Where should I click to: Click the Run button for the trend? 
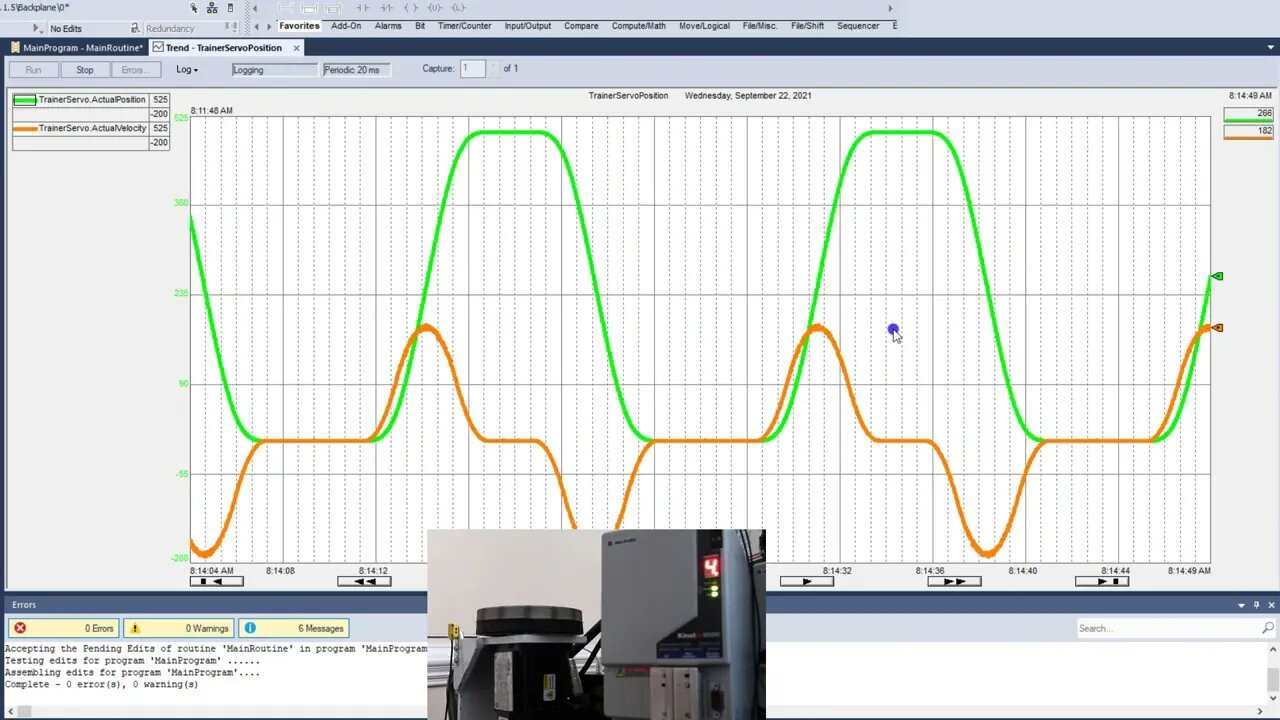click(x=32, y=69)
